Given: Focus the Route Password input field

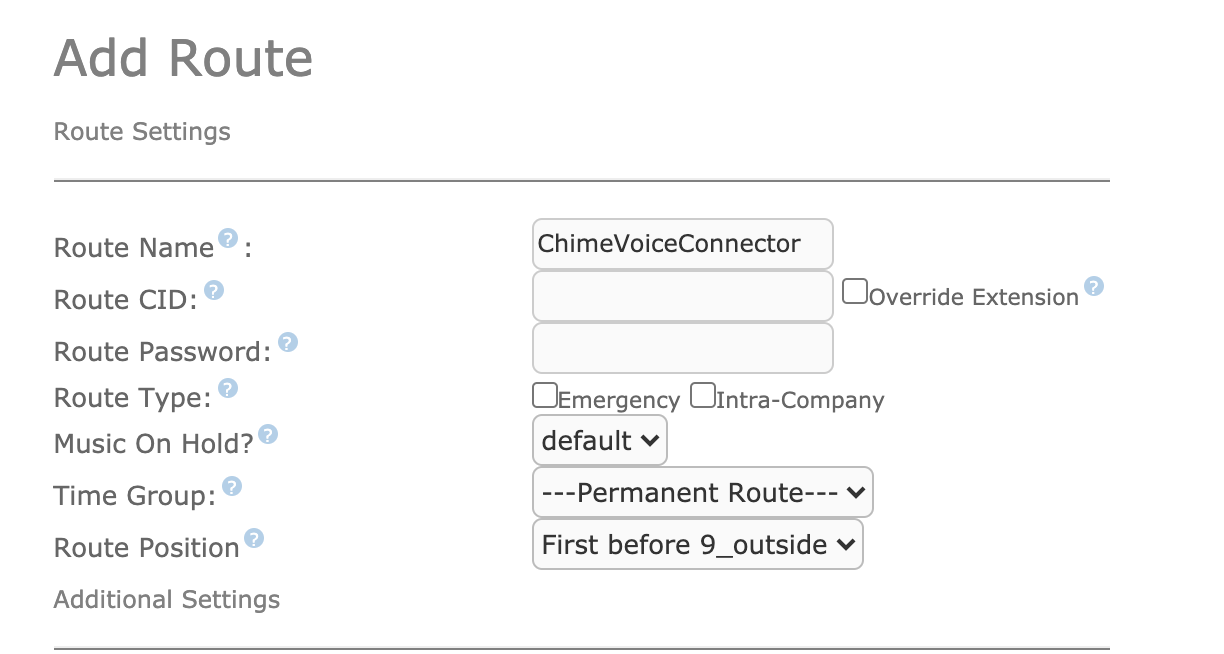Looking at the screenshot, I should click(683, 348).
